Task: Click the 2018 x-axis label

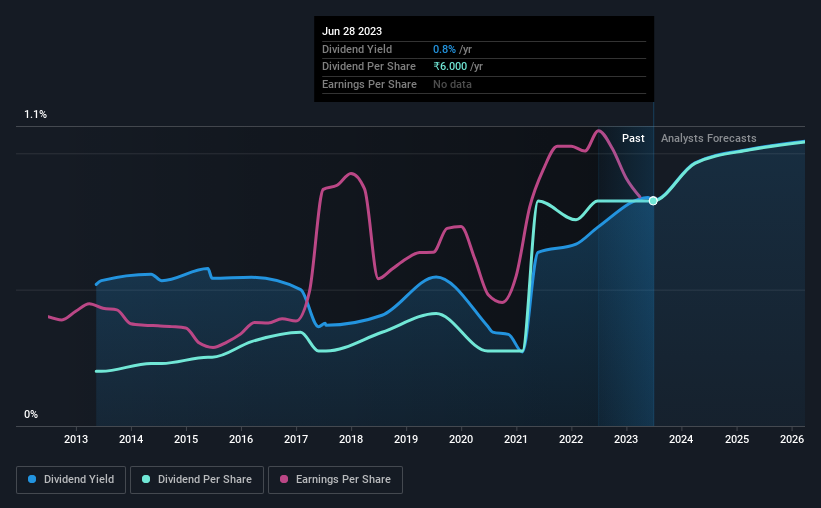Action: coord(351,439)
